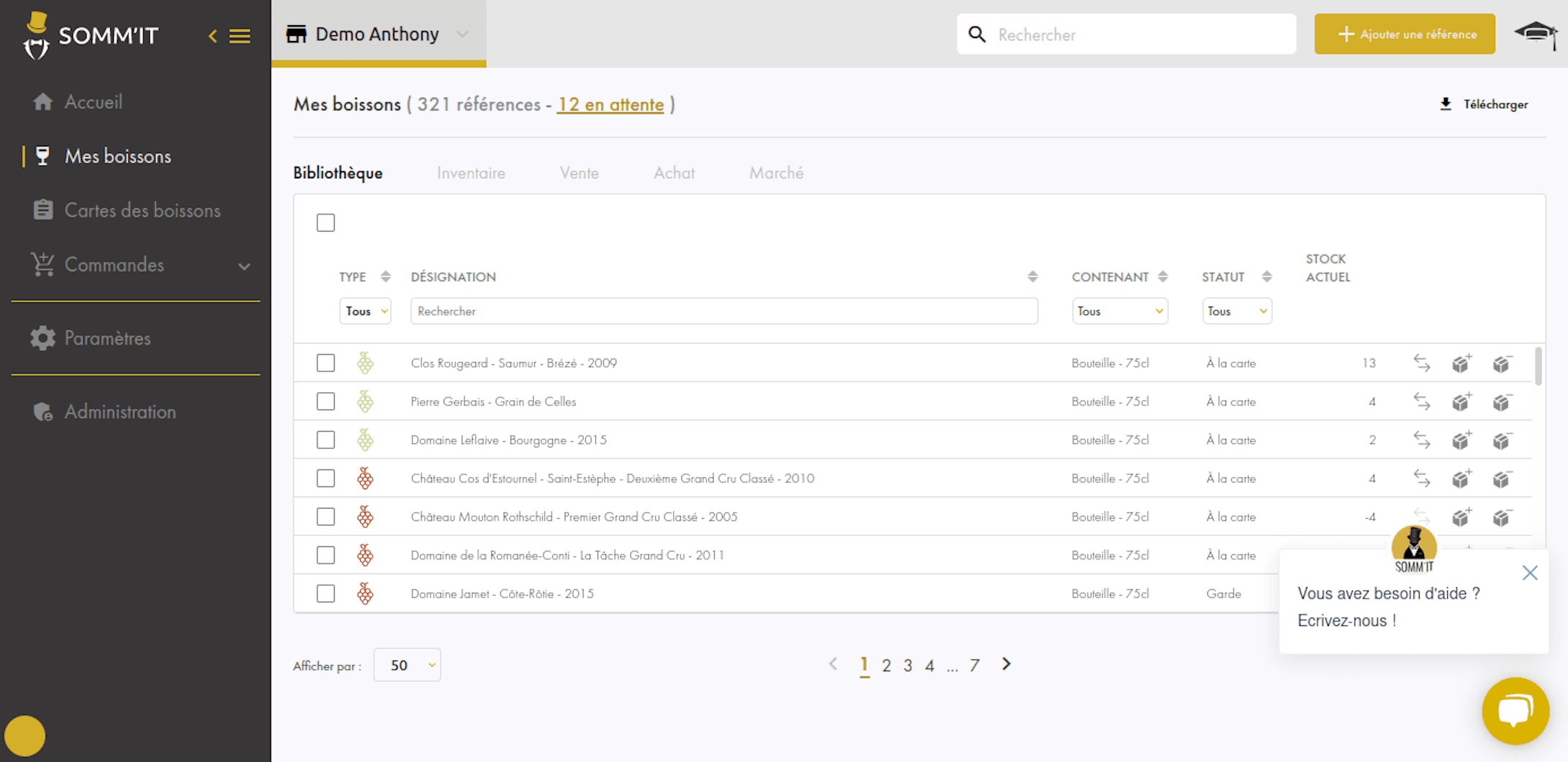Go to page 2 of results
The image size is (1568, 762).
coord(886,666)
